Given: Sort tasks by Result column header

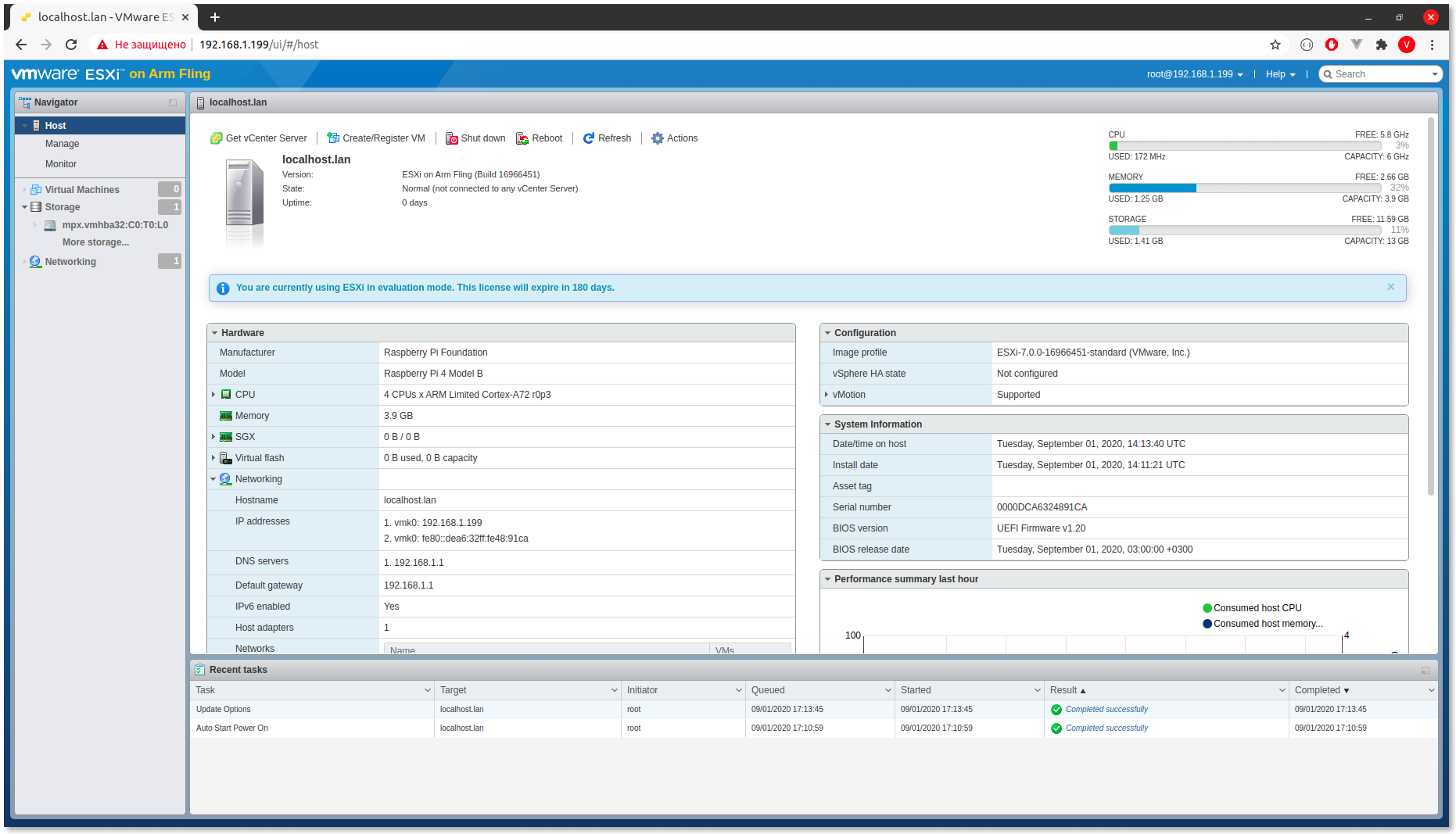Looking at the screenshot, I should (x=1166, y=690).
